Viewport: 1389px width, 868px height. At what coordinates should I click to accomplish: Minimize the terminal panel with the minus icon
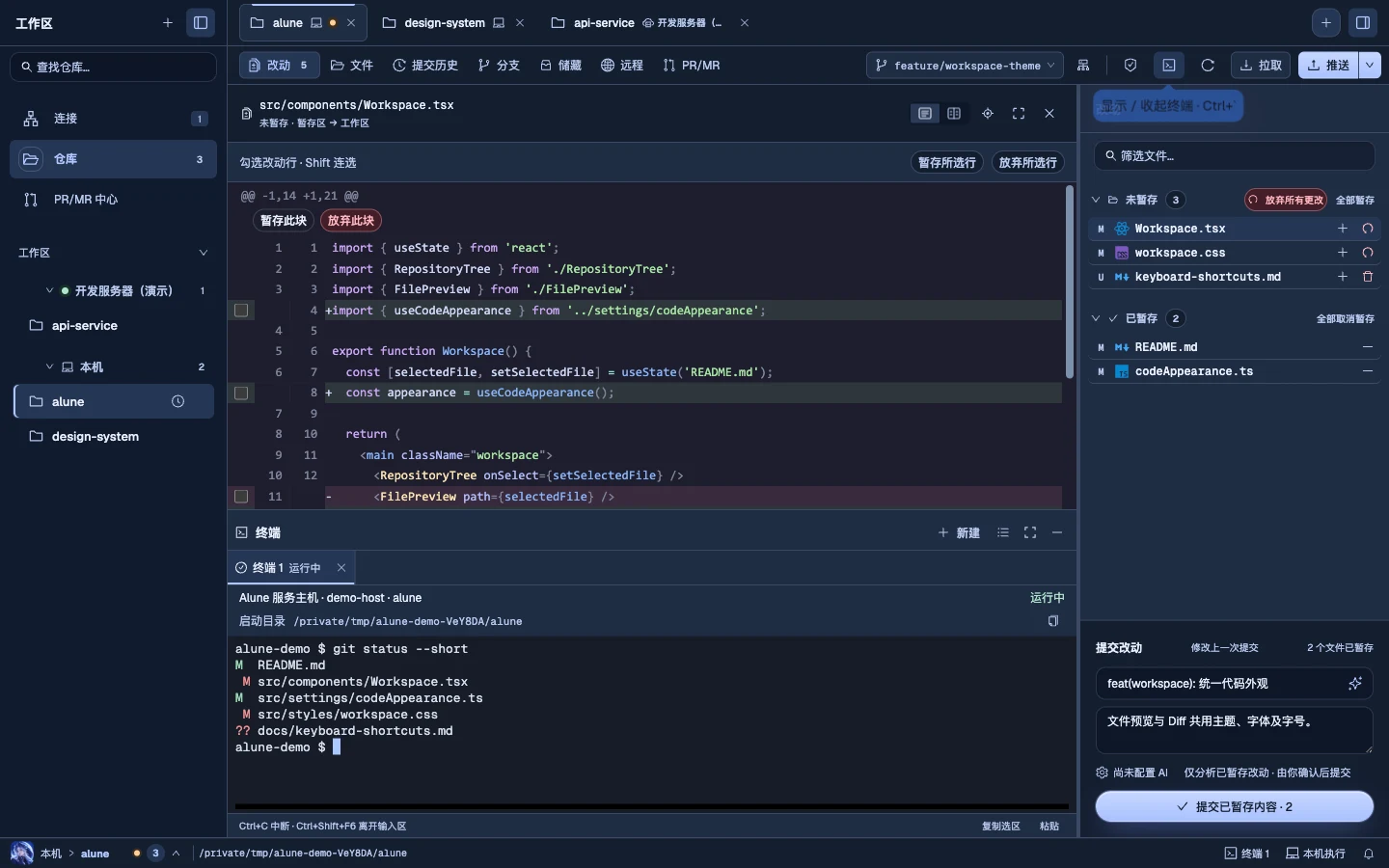point(1057,532)
